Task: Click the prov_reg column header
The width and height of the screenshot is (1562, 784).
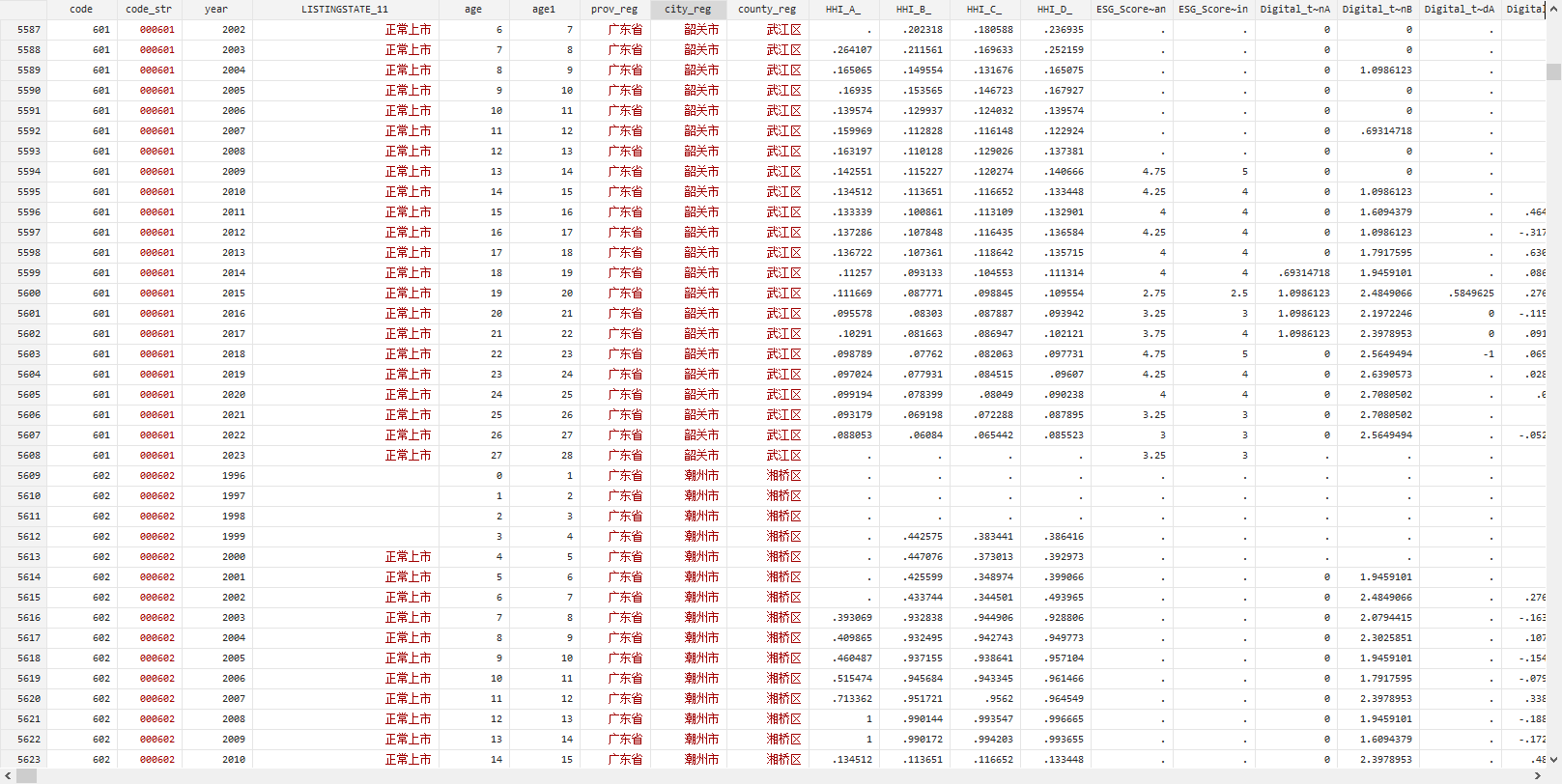Action: [614, 9]
